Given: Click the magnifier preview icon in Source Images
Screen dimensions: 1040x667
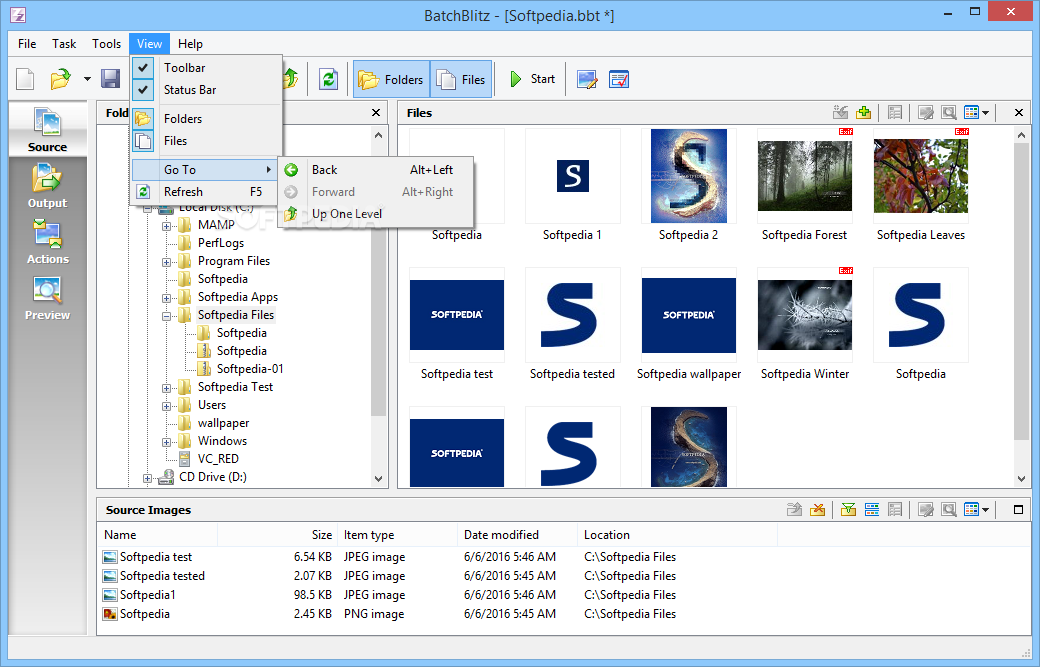Looking at the screenshot, I should click(949, 510).
